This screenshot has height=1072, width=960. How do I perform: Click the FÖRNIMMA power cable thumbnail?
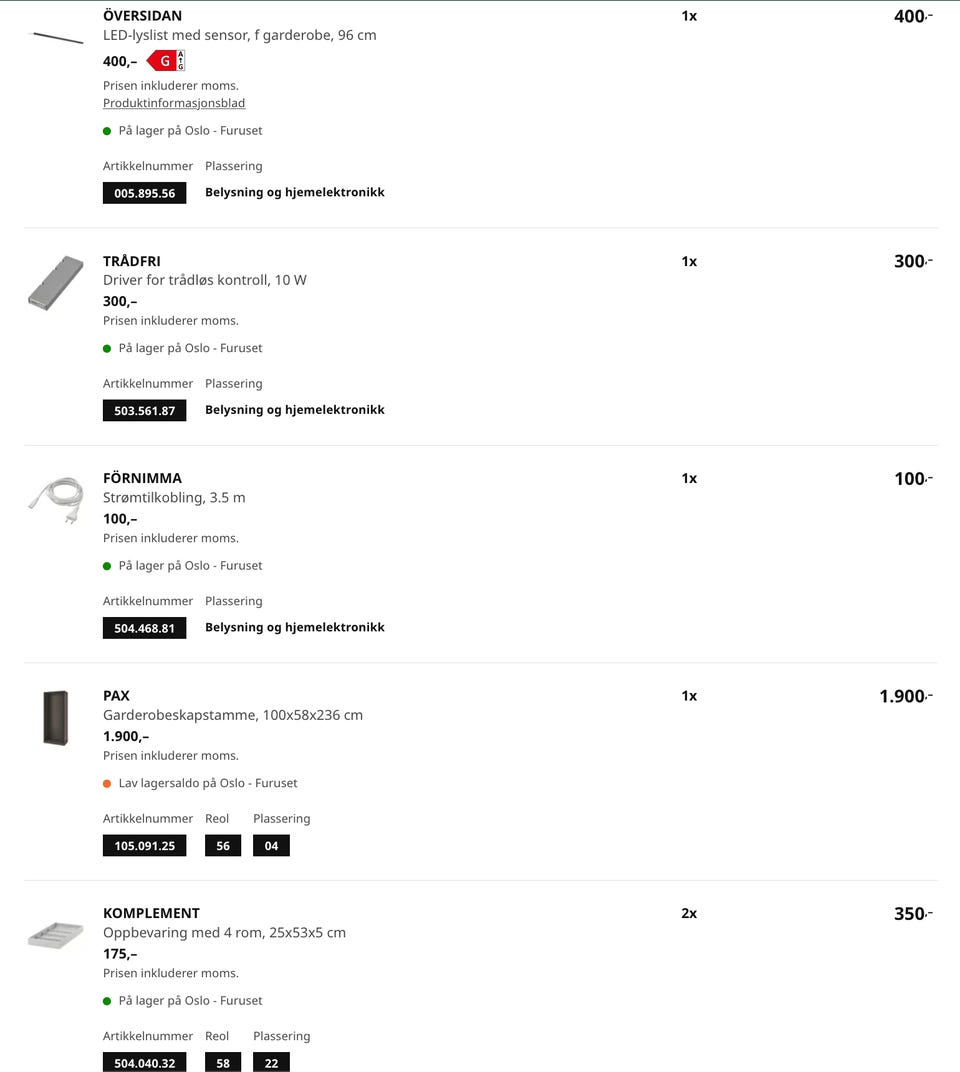tap(56, 499)
